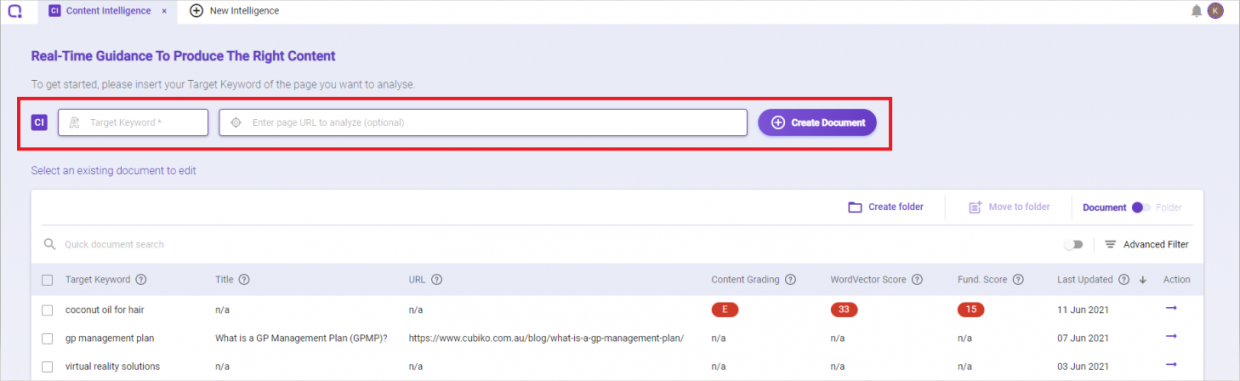Focus the page URL to analyze field
Image resolution: width=1240 pixels, height=381 pixels.
click(x=483, y=122)
